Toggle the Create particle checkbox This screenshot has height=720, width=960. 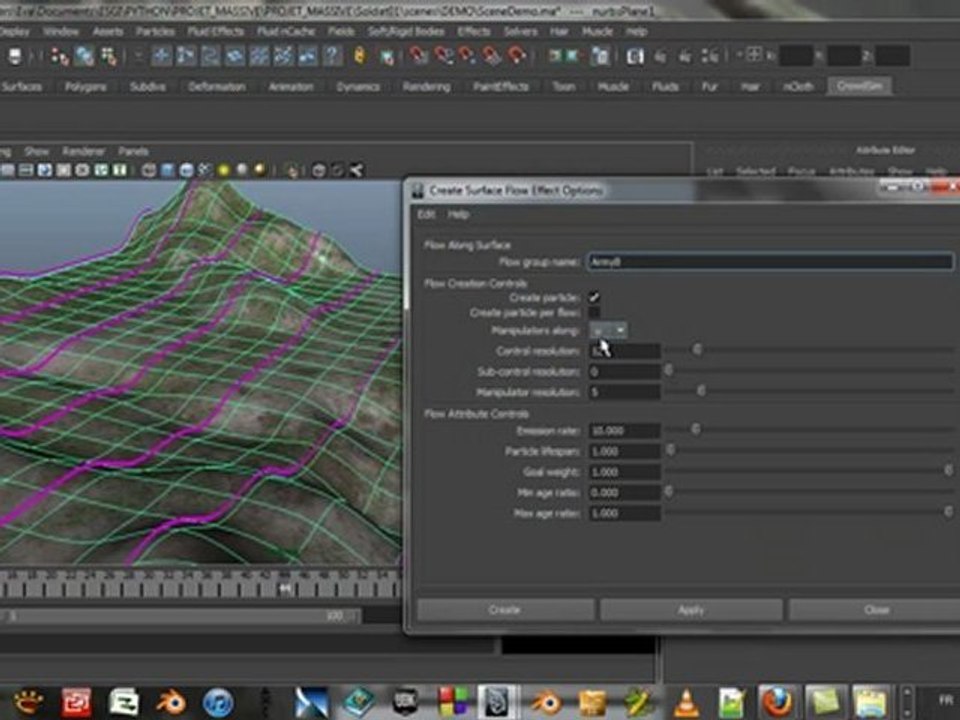point(594,298)
